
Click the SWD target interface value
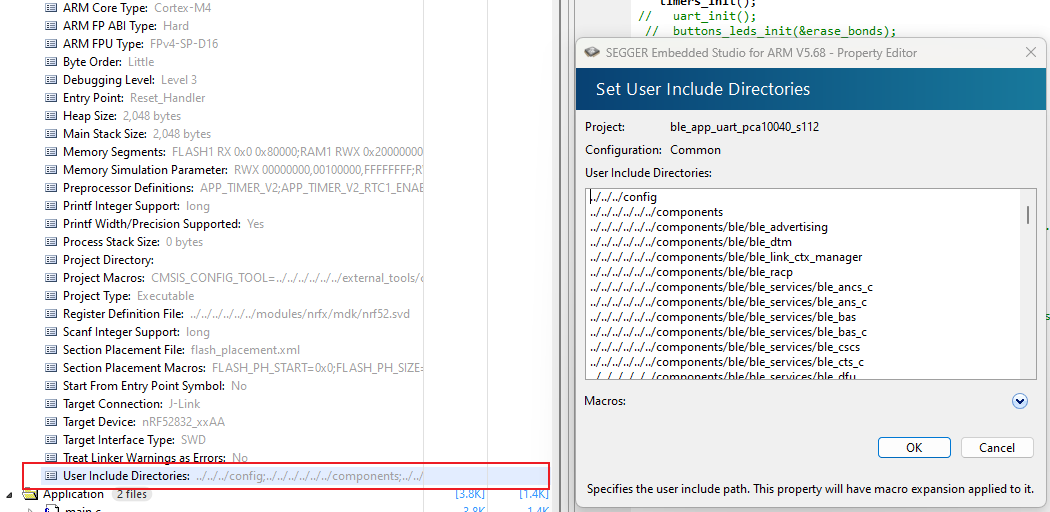[x=194, y=440]
